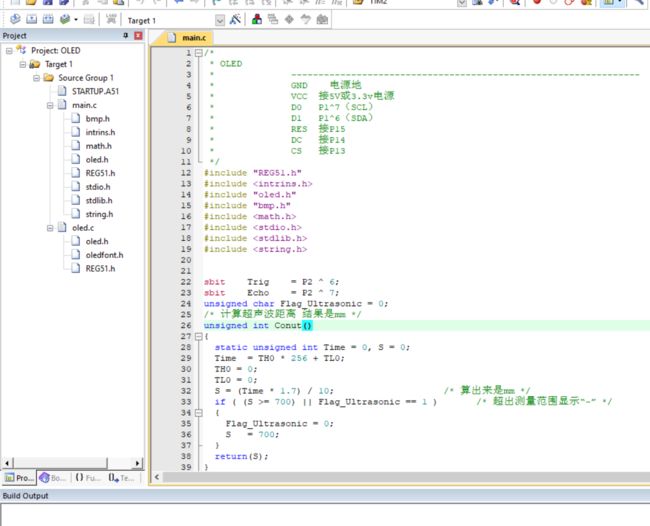Click the Manage Multi-Project Workspace icon

(273, 19)
